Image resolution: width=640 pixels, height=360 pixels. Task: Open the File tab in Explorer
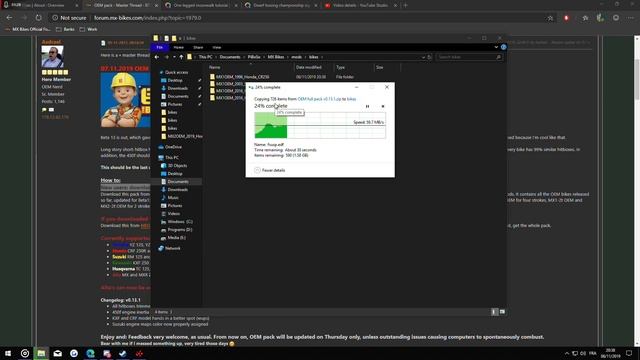tap(160, 47)
